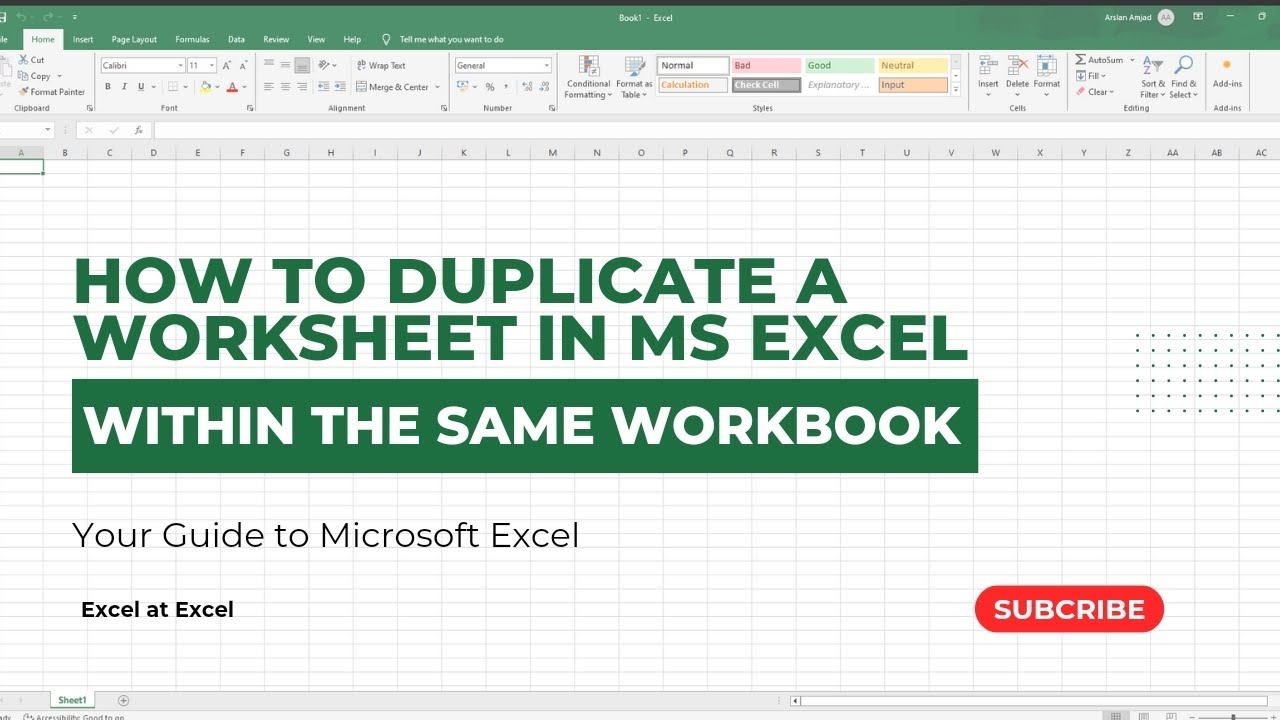This screenshot has width=1280, height=720.
Task: Align text to the left
Action: 269,87
